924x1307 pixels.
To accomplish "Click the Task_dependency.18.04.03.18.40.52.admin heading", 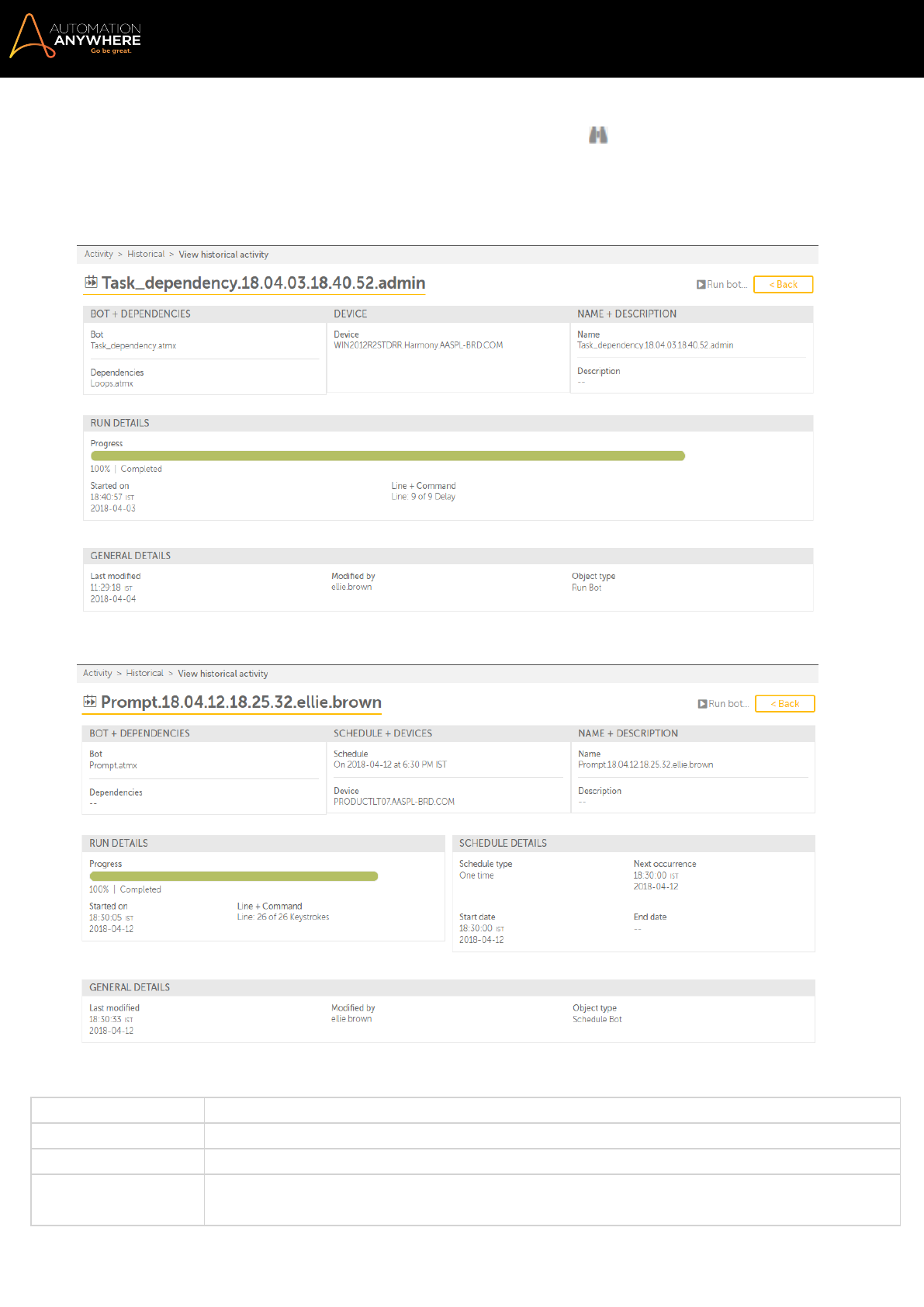I will [x=264, y=283].
